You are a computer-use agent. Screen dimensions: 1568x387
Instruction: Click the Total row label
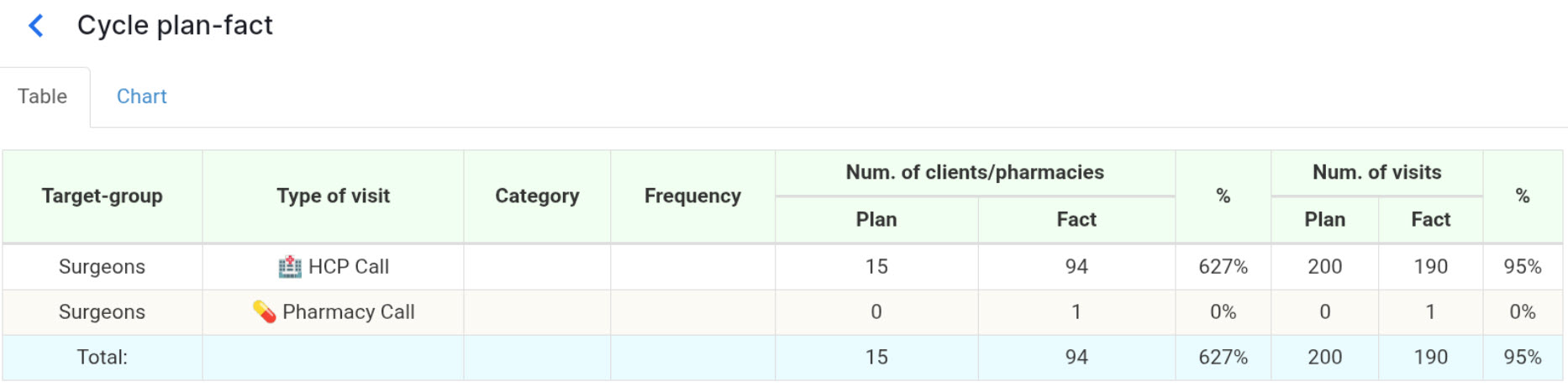coord(102,358)
